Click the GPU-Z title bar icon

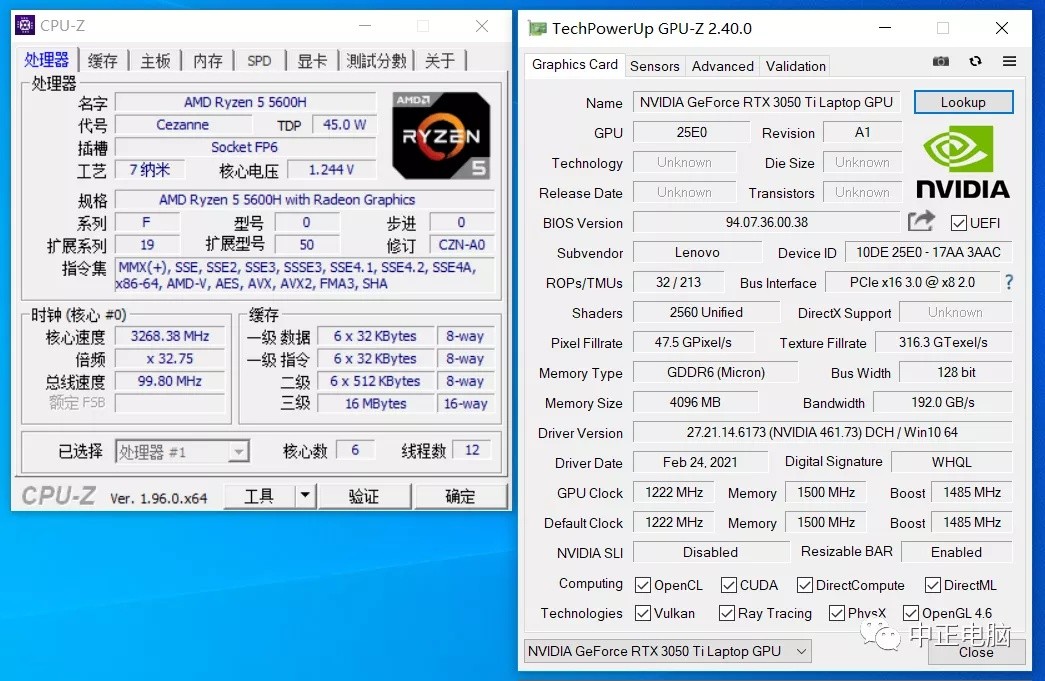[536, 28]
